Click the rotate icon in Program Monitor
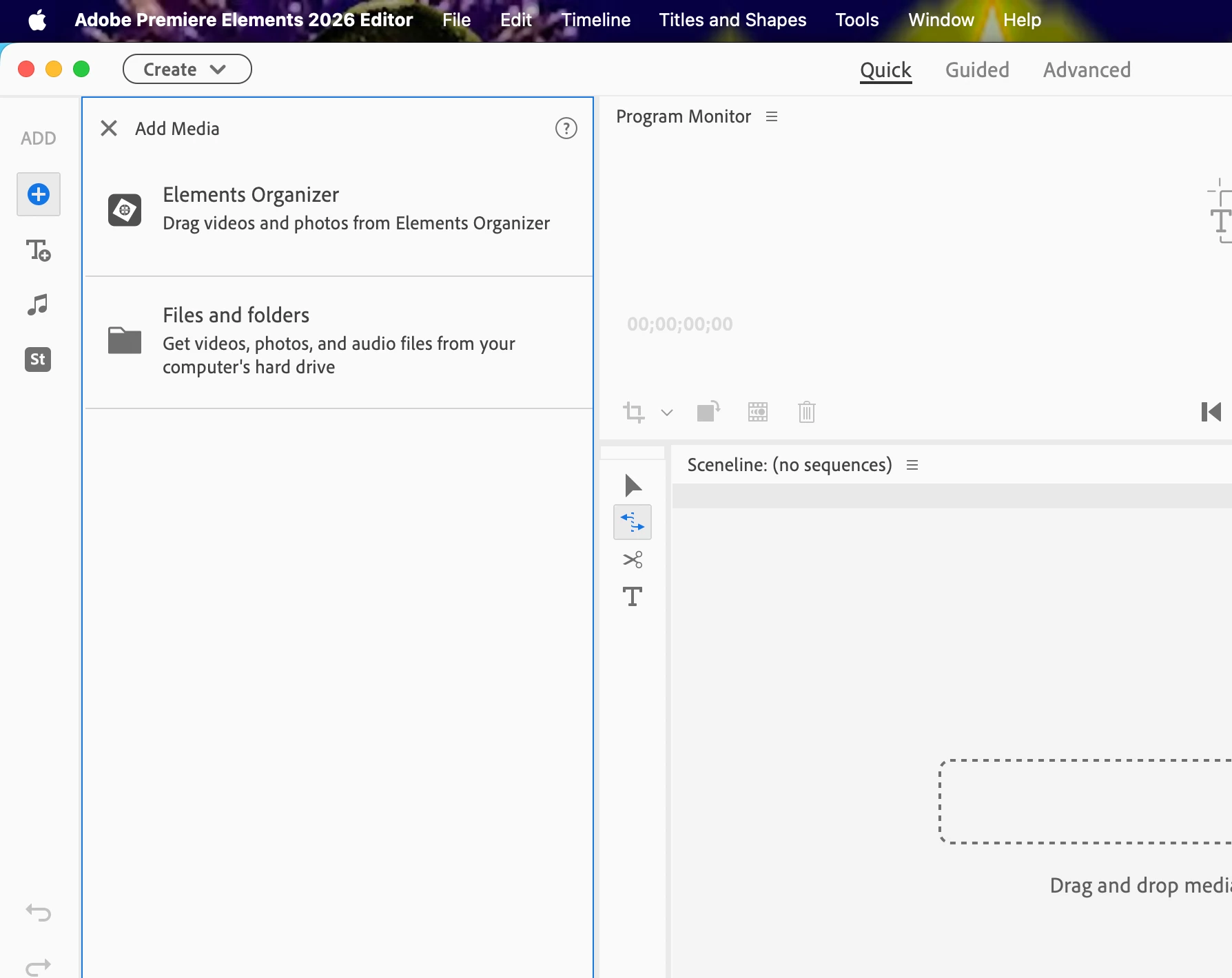 point(708,411)
